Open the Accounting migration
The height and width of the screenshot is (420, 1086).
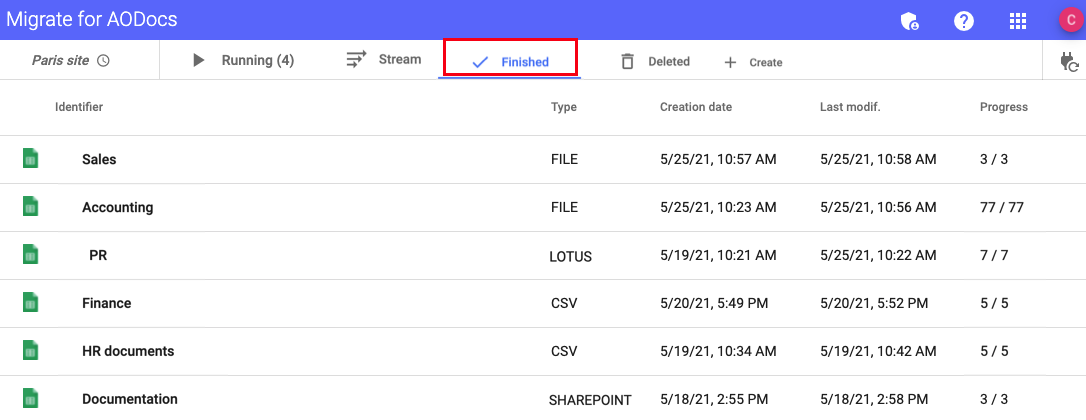118,207
